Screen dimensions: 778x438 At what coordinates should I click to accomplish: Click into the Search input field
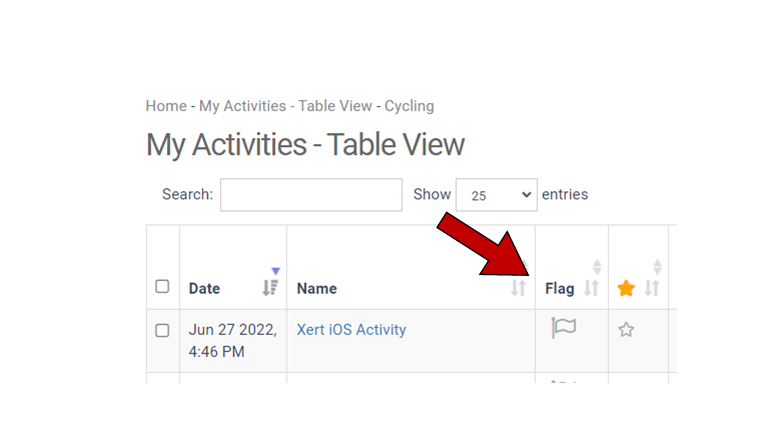pyautogui.click(x=311, y=195)
